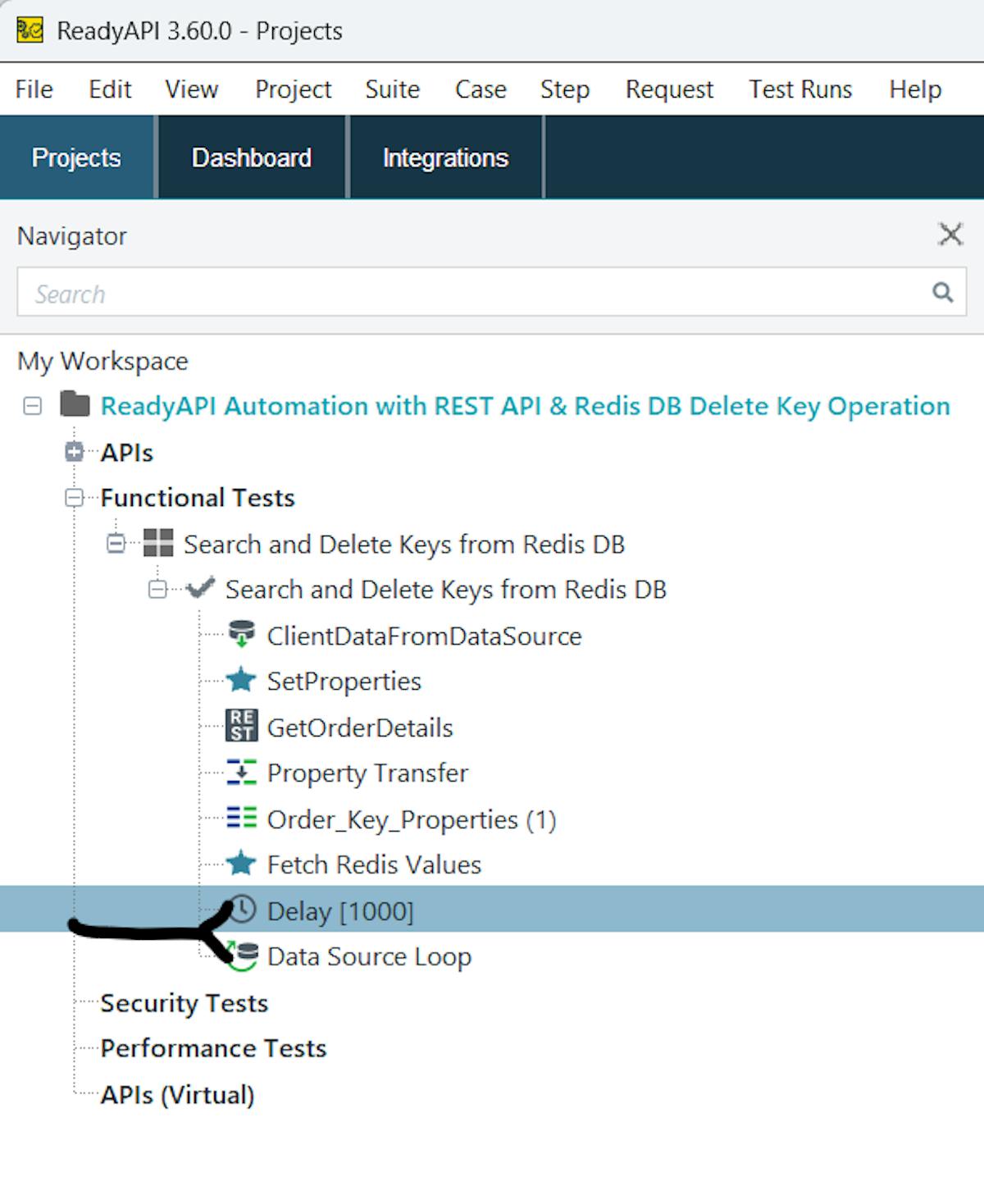The width and height of the screenshot is (984, 1204).
Task: Select Security Tests in the navigator
Action: [184, 1003]
